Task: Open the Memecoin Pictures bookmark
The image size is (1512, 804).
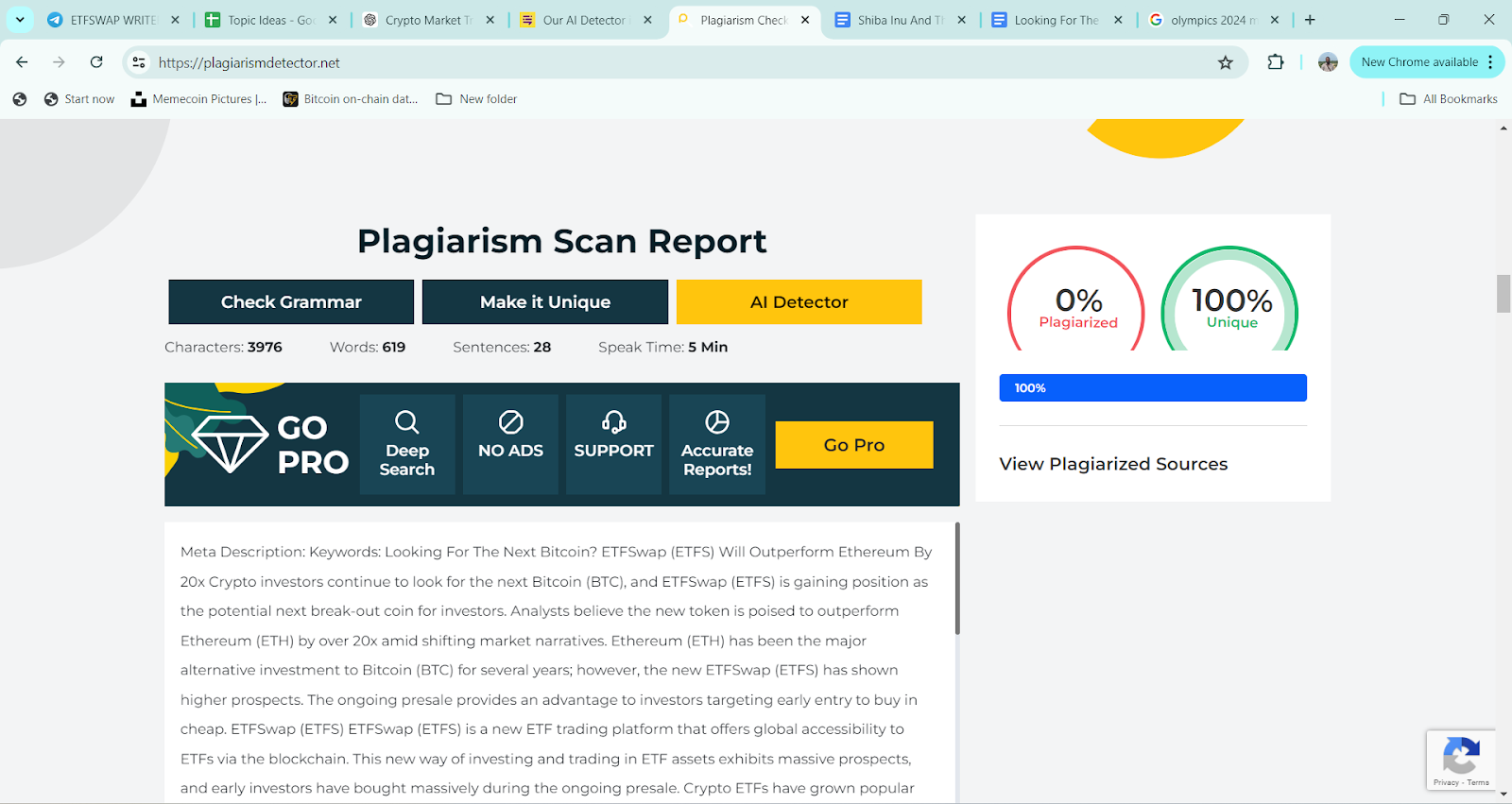Action: pos(199,99)
